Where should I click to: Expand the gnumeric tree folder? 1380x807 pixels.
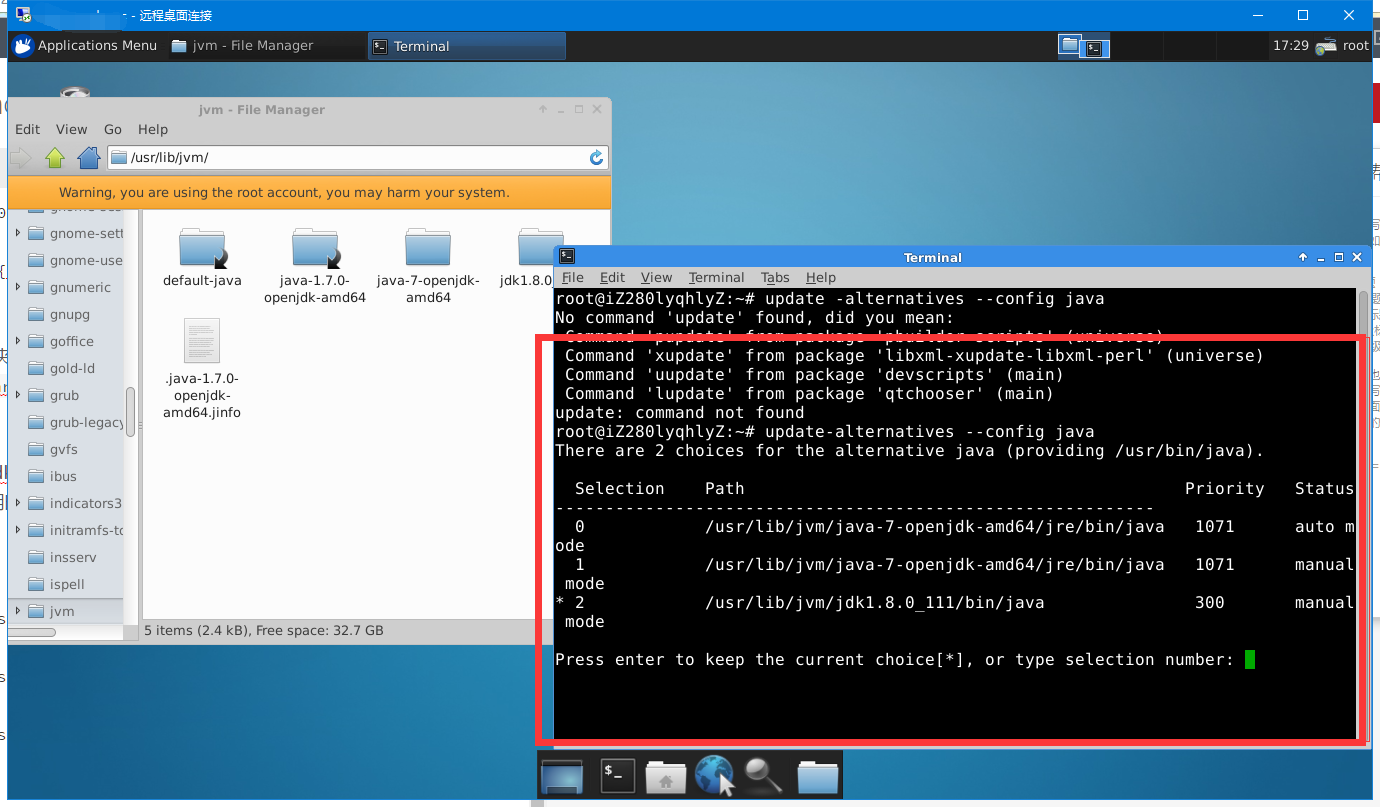point(18,287)
